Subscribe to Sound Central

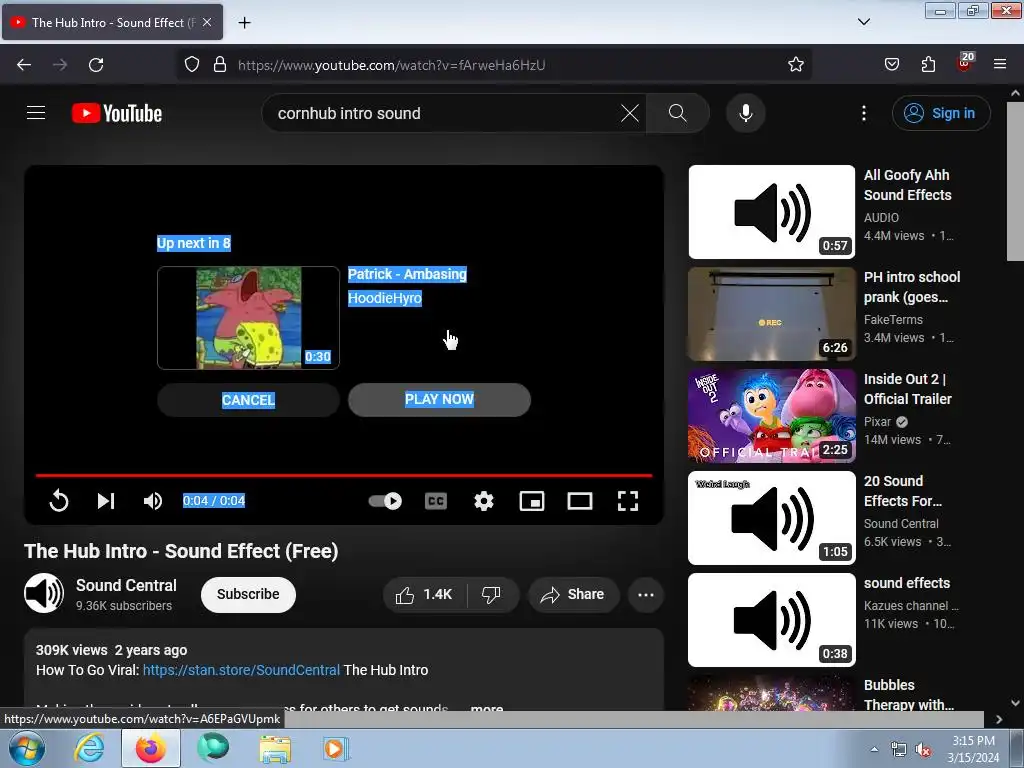(x=248, y=594)
